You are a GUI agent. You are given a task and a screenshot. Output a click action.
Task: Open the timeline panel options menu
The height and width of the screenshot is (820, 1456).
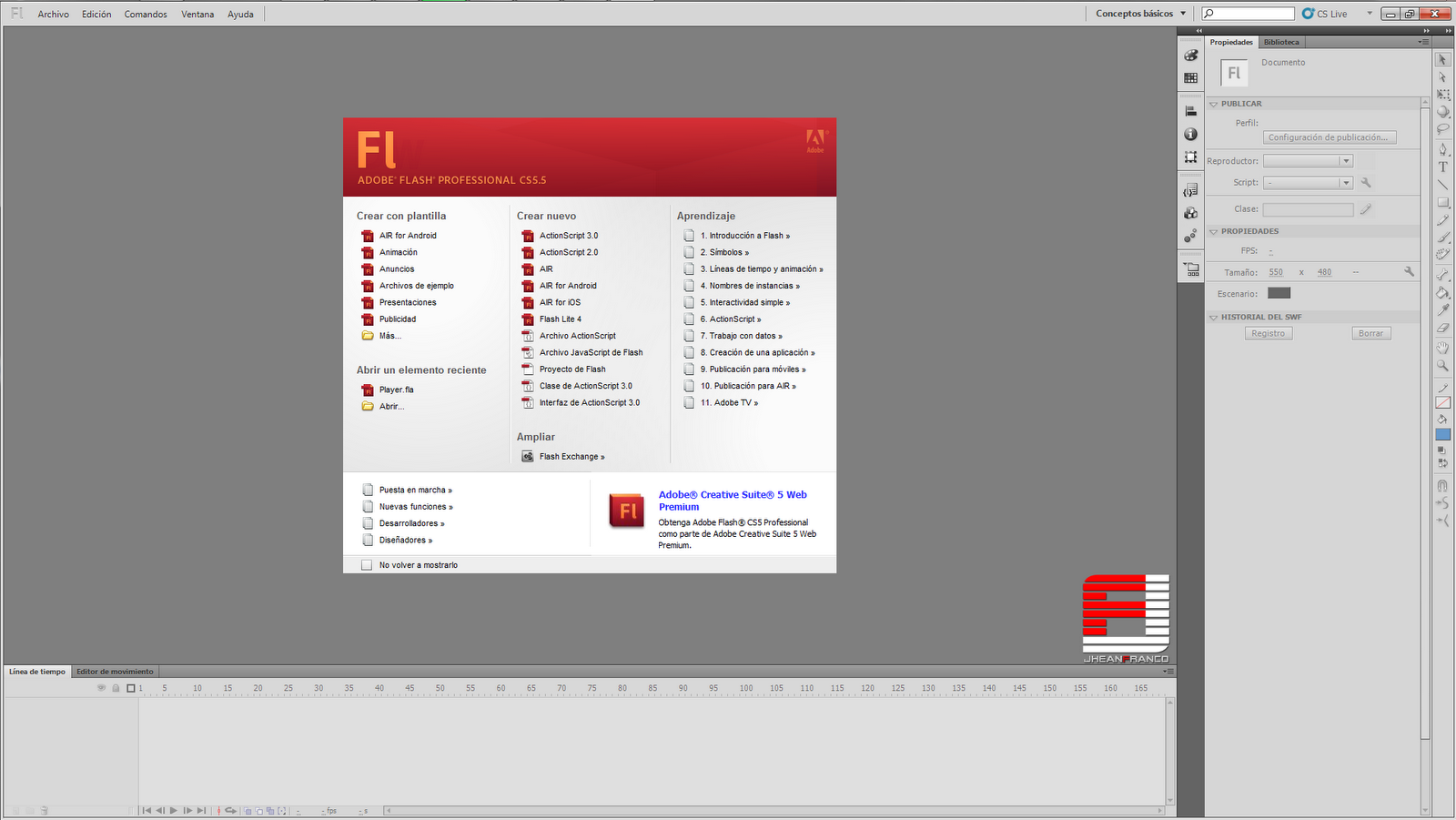pos(1168,671)
